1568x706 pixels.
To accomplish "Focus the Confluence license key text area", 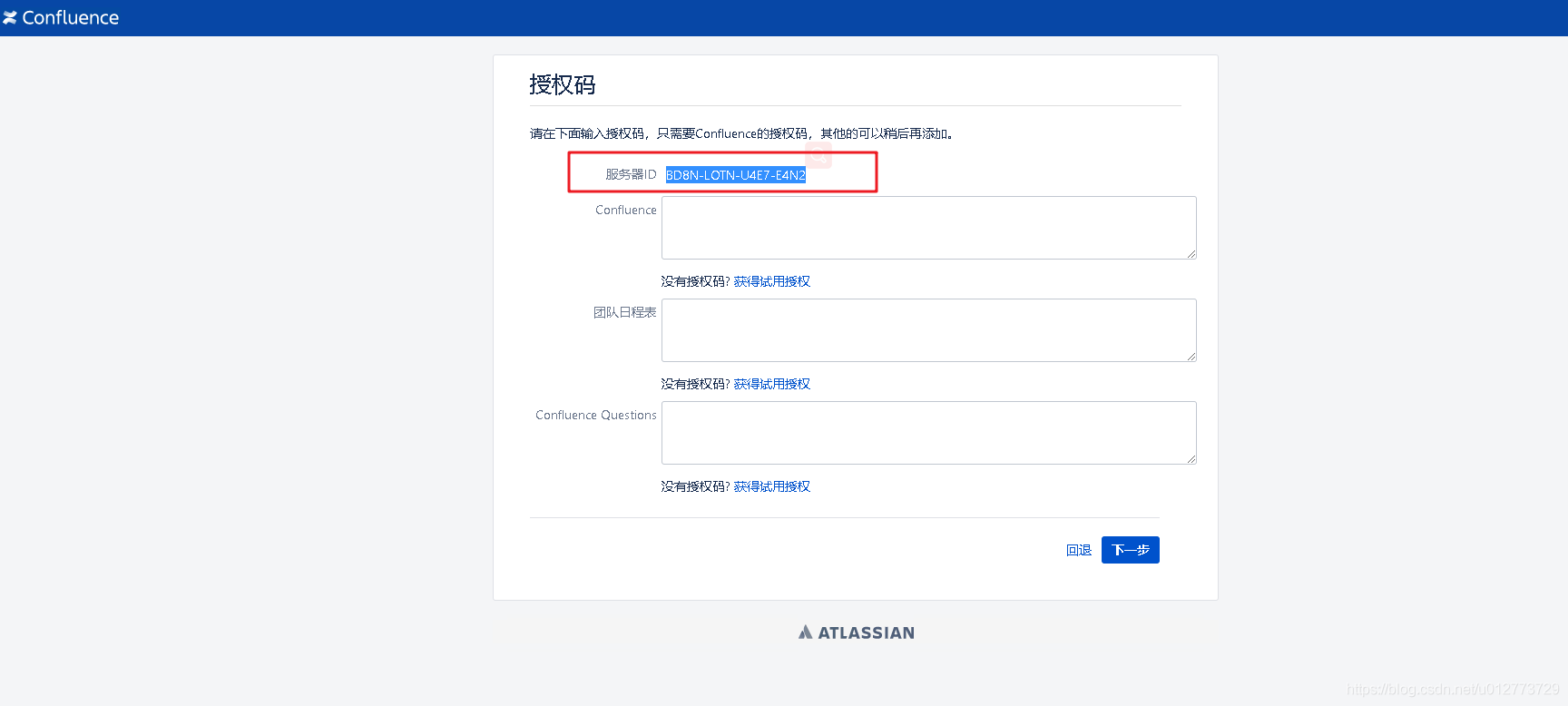I will click(x=929, y=228).
